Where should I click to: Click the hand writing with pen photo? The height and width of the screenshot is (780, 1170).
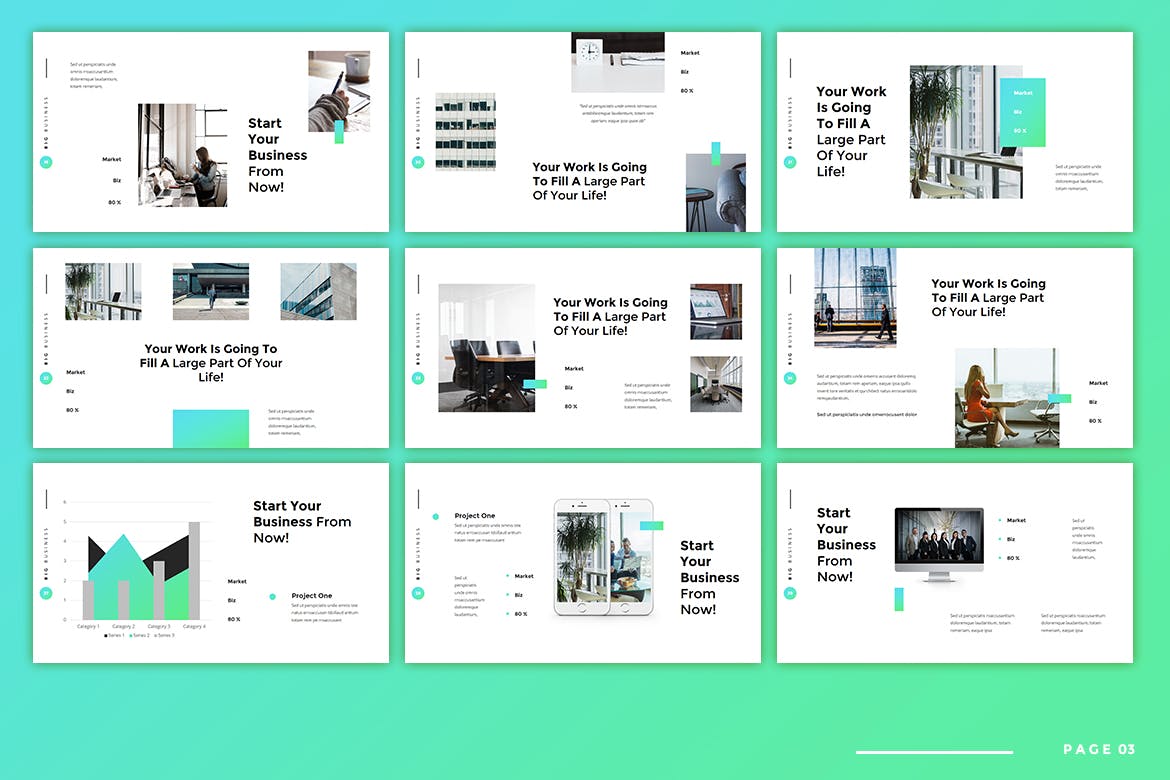pos(338,90)
